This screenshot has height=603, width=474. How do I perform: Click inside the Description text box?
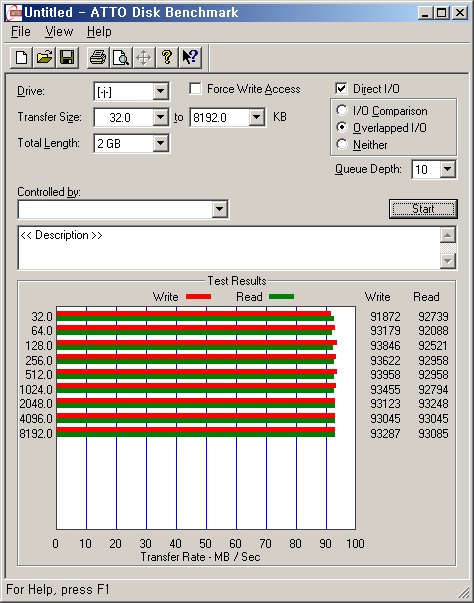[x=229, y=248]
